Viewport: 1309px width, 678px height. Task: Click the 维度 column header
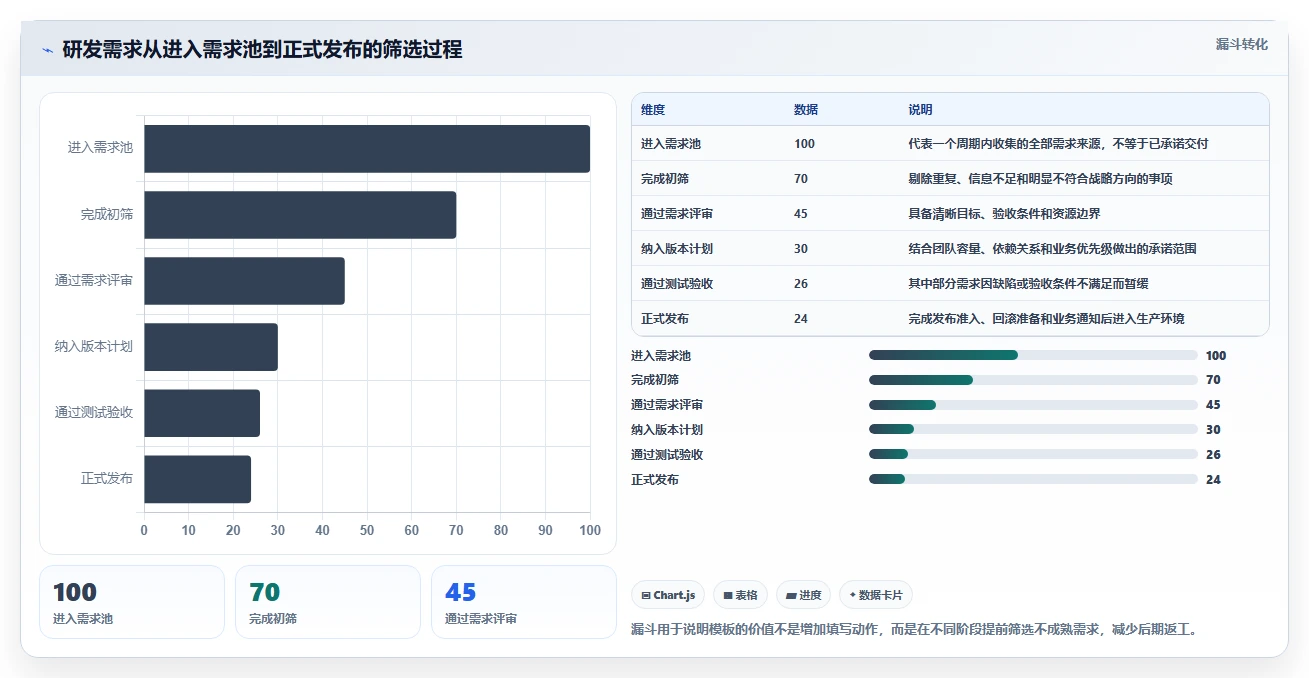pyautogui.click(x=653, y=110)
